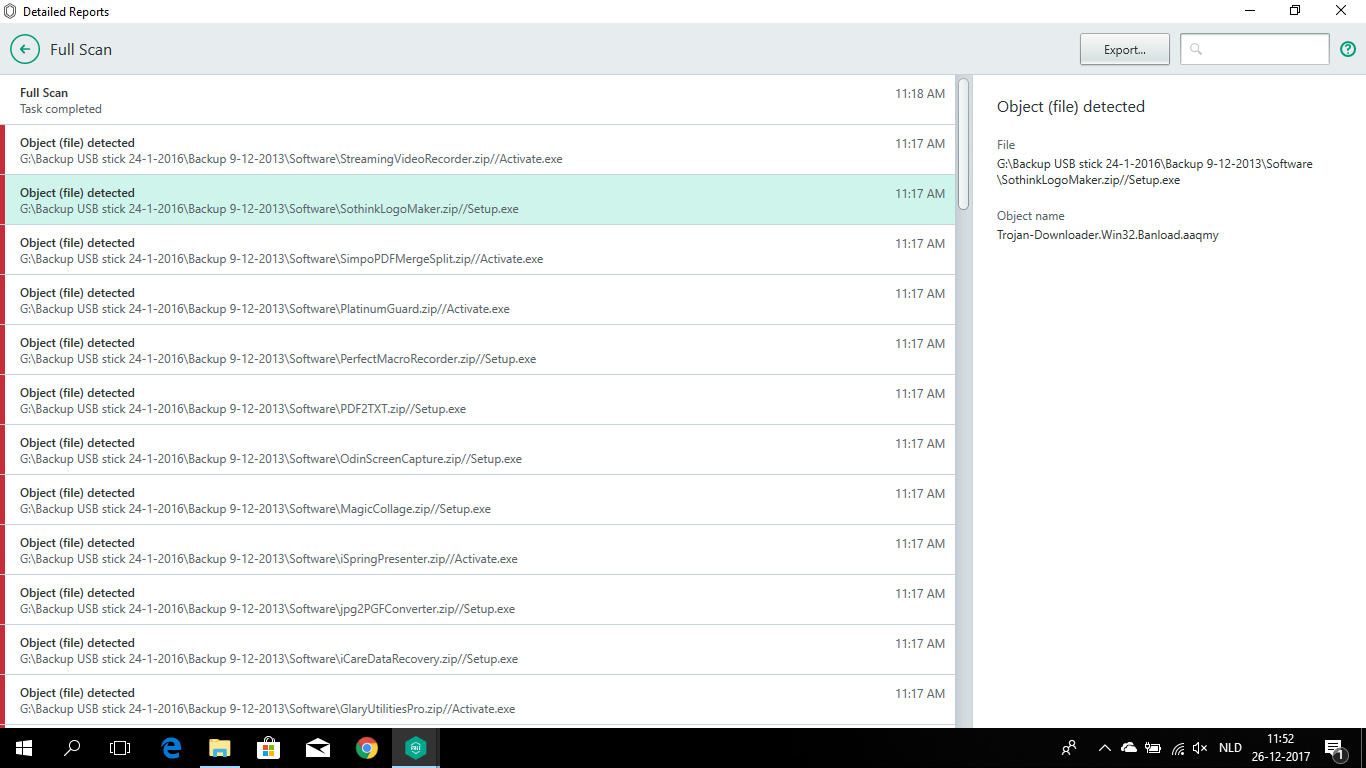The width and height of the screenshot is (1366, 768).
Task: Open the Windows Start menu
Action: pos(23,747)
